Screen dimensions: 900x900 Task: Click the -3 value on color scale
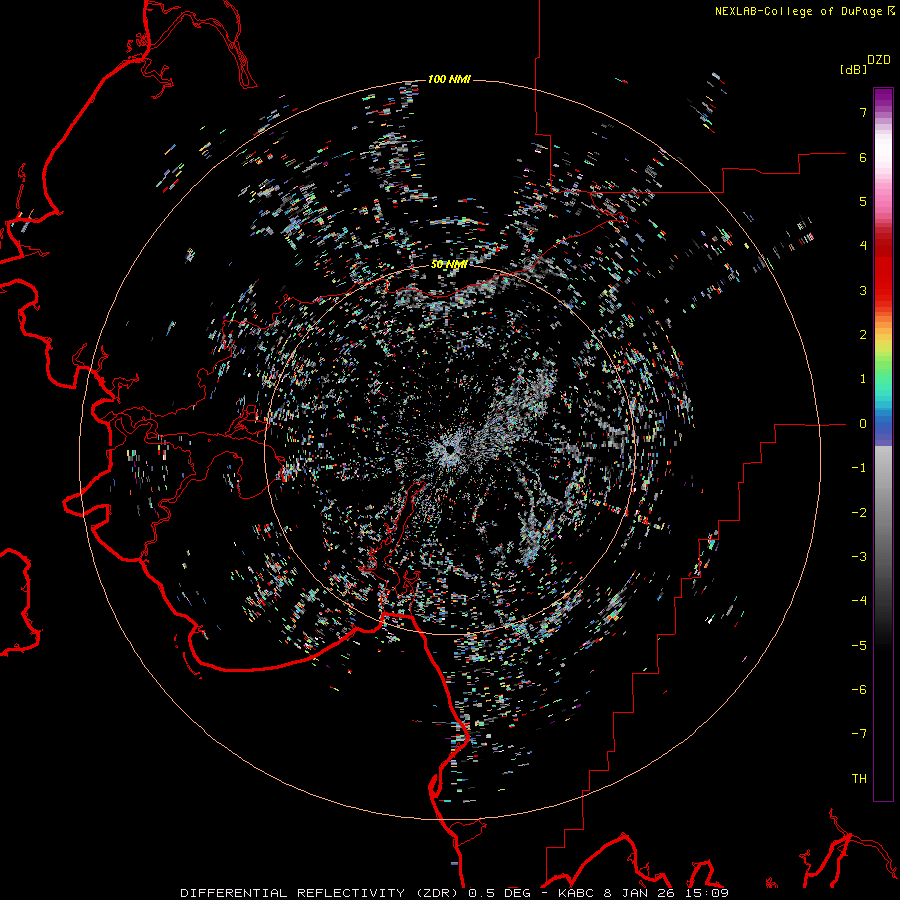pyautogui.click(x=859, y=557)
